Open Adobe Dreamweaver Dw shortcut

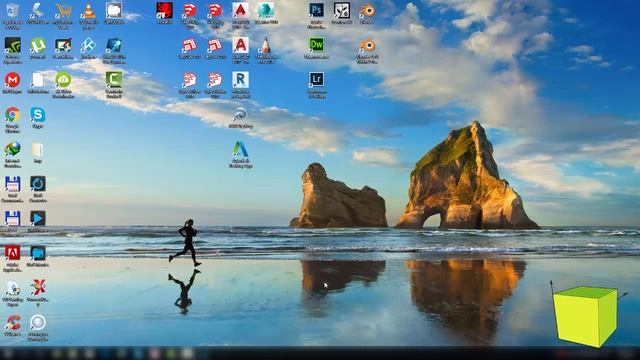[317, 45]
